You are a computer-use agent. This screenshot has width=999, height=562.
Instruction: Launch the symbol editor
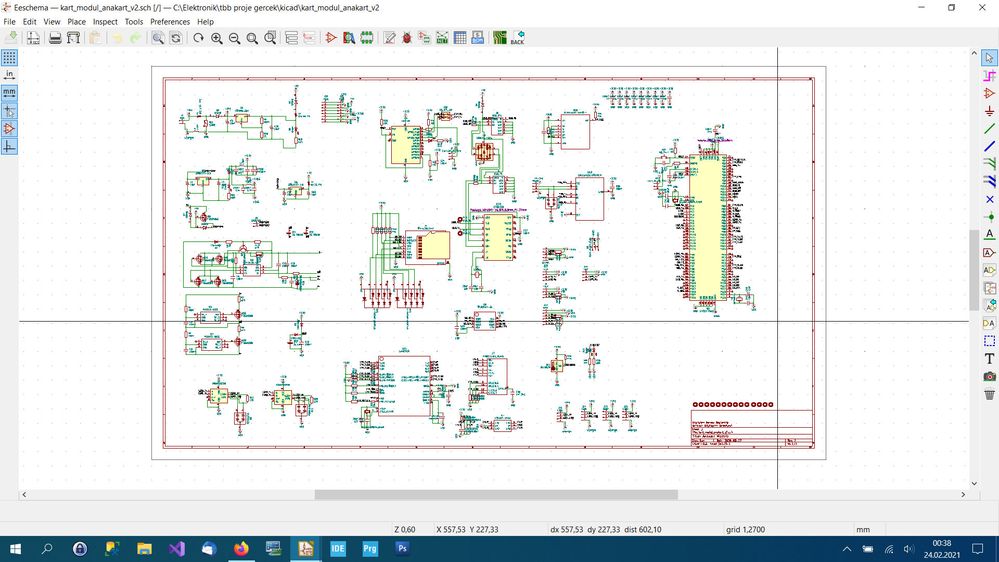tap(331, 38)
